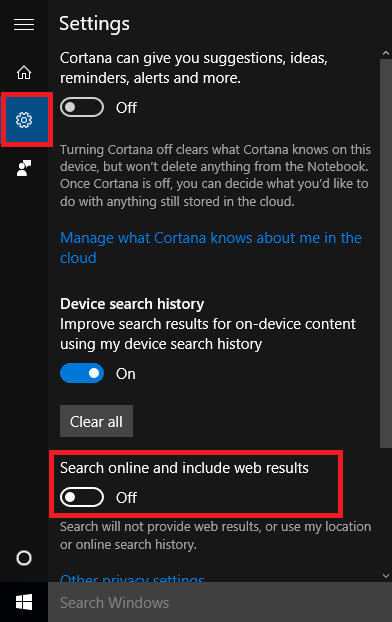Enable Search online and include web results
392x622 pixels.
[82, 497]
